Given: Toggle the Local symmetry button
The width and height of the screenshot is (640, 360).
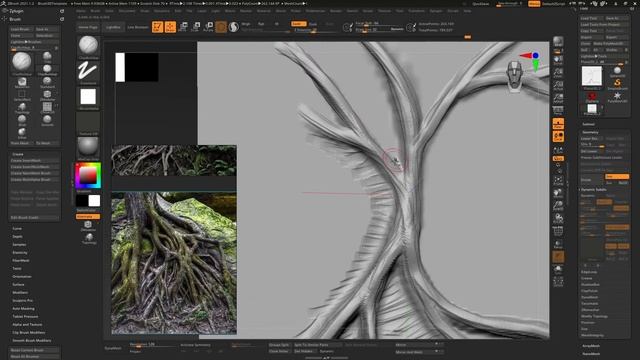Looking at the screenshot, I should point(558,151).
